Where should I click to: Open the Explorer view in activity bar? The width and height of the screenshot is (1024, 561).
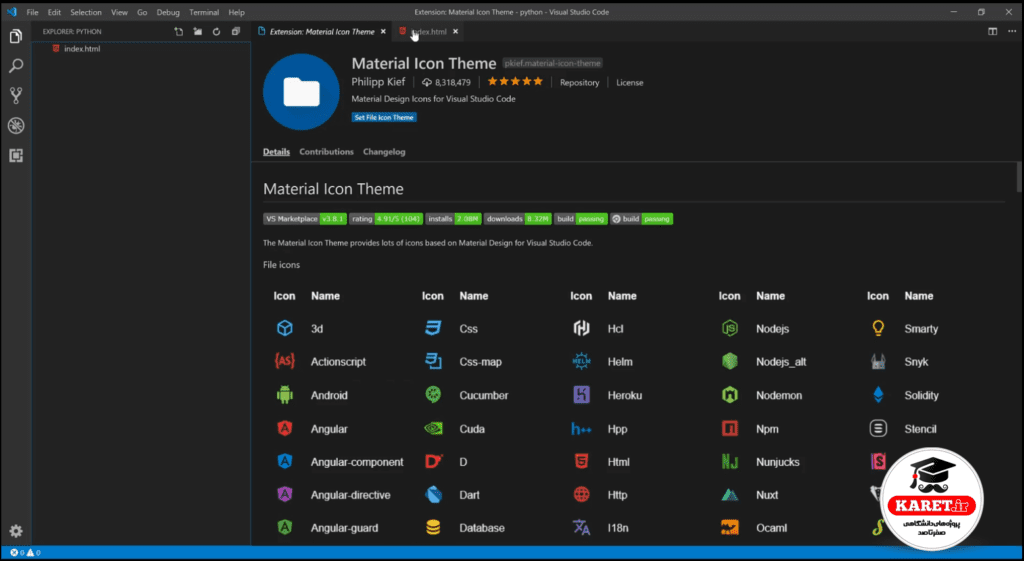point(16,37)
